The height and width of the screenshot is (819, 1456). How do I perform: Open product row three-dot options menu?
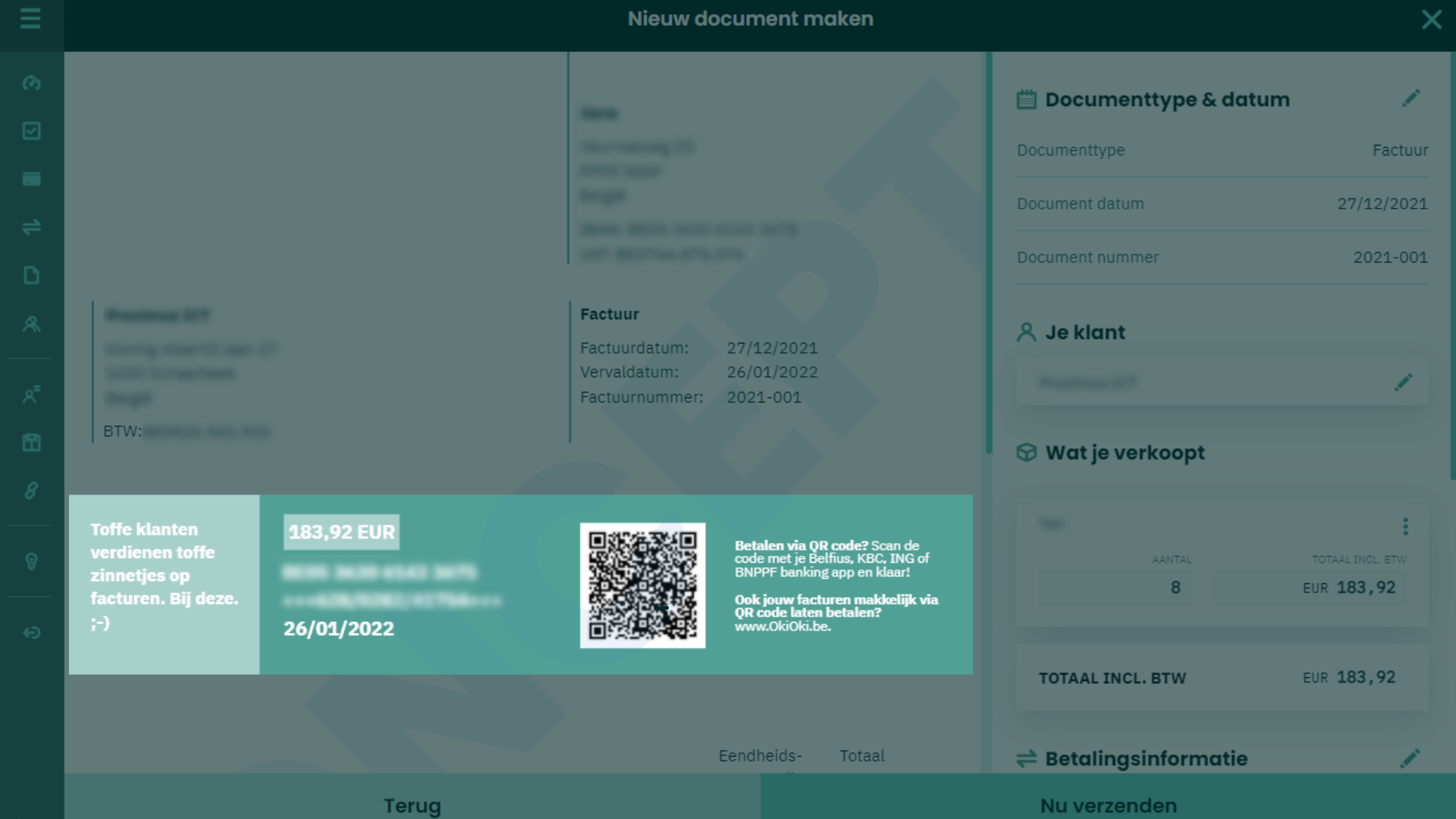click(x=1405, y=526)
